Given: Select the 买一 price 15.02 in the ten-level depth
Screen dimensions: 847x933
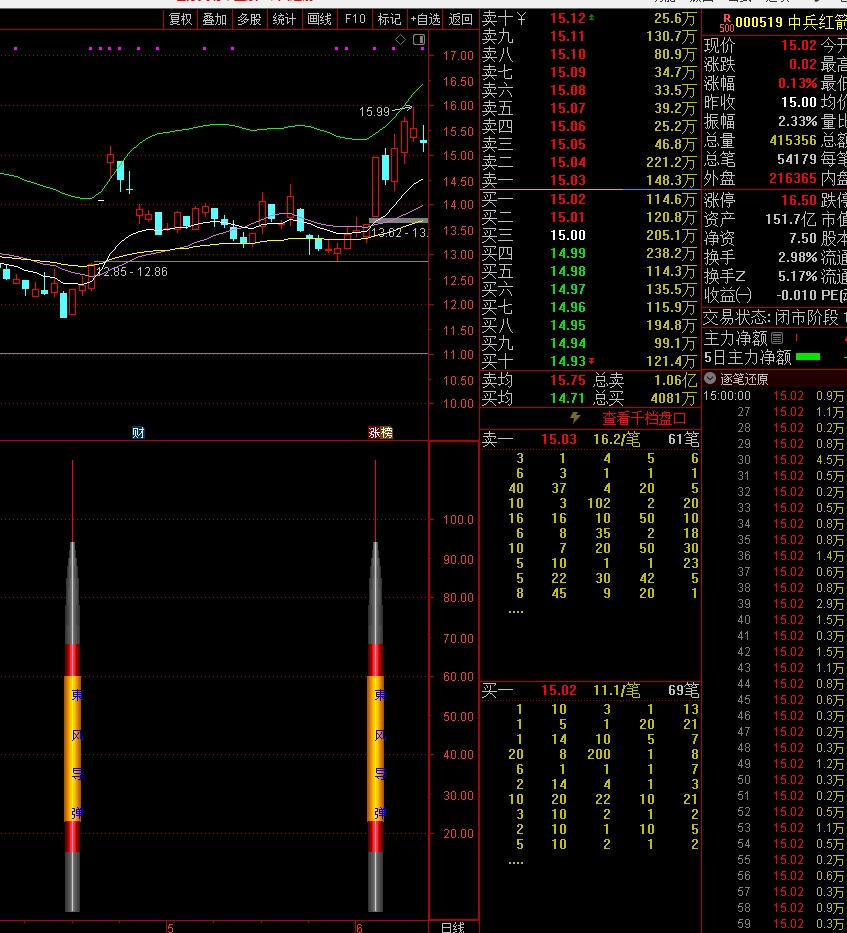Looking at the screenshot, I should pyautogui.click(x=568, y=199).
